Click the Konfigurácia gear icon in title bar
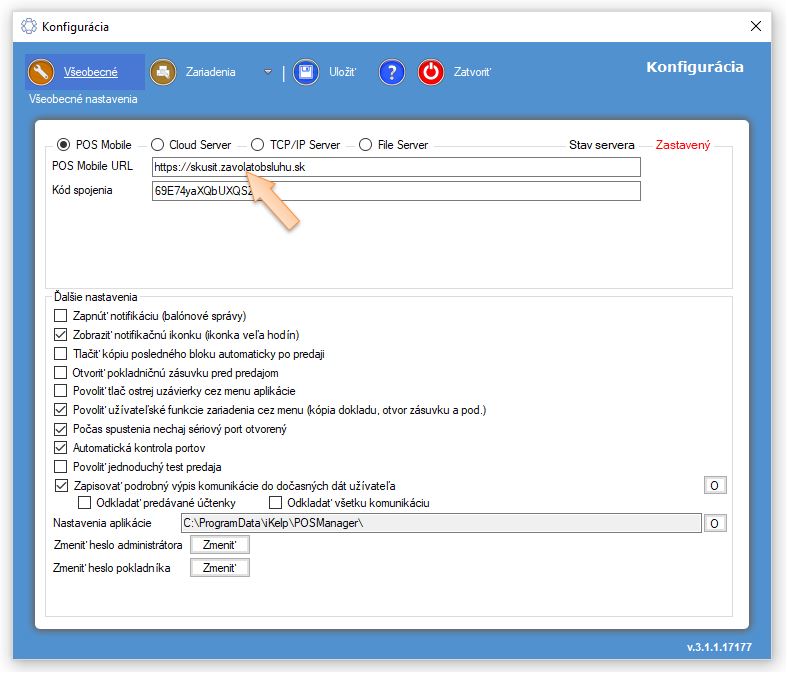 [28, 27]
